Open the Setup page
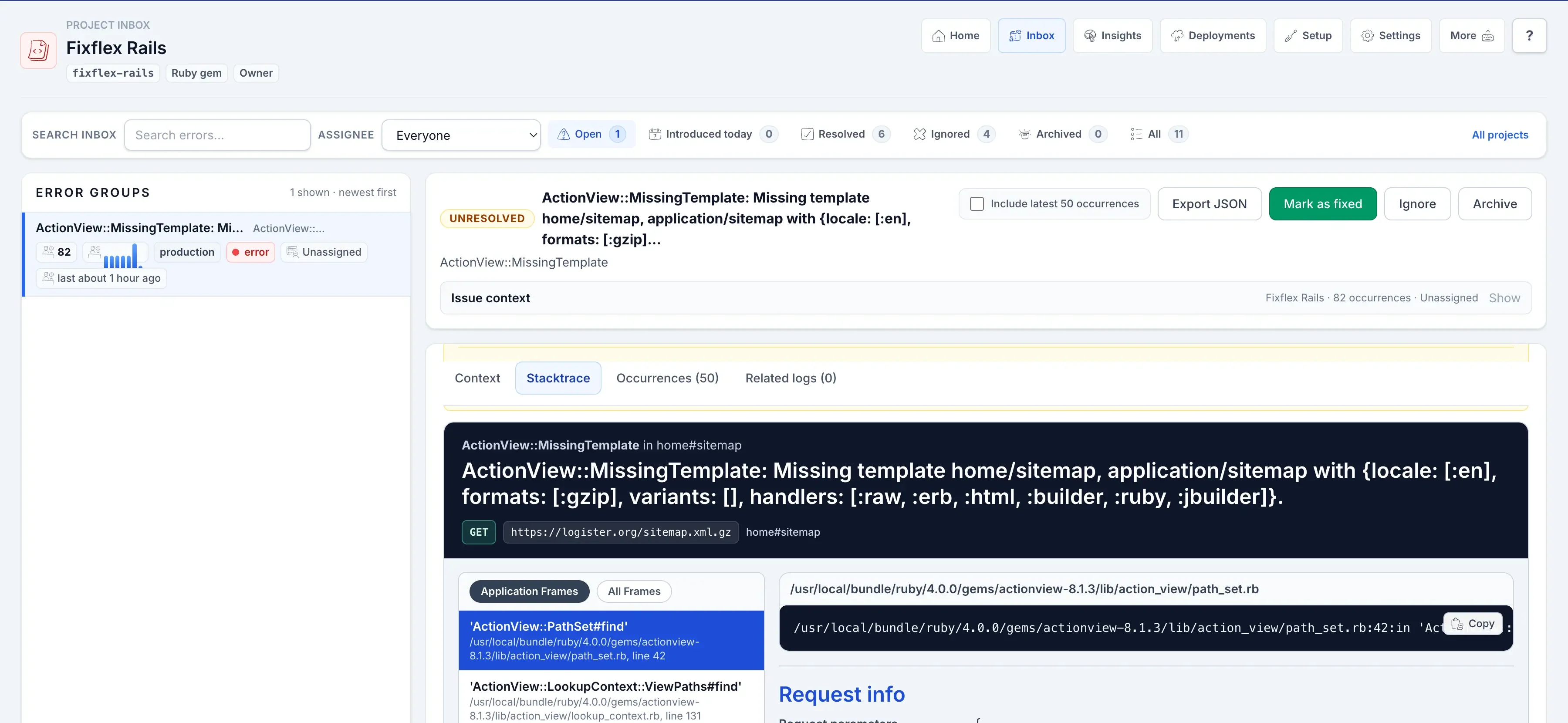Screen dimensions: 1568x723 tap(1308, 35)
